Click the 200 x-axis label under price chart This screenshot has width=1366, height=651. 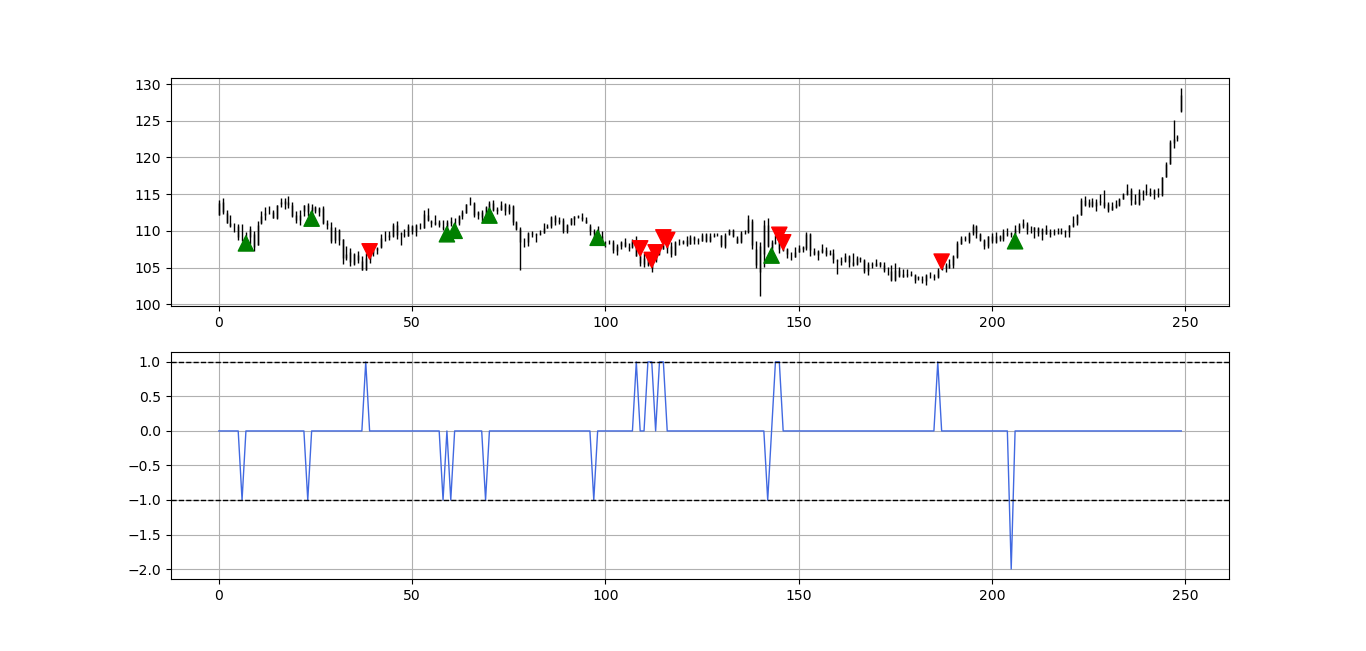tap(992, 323)
